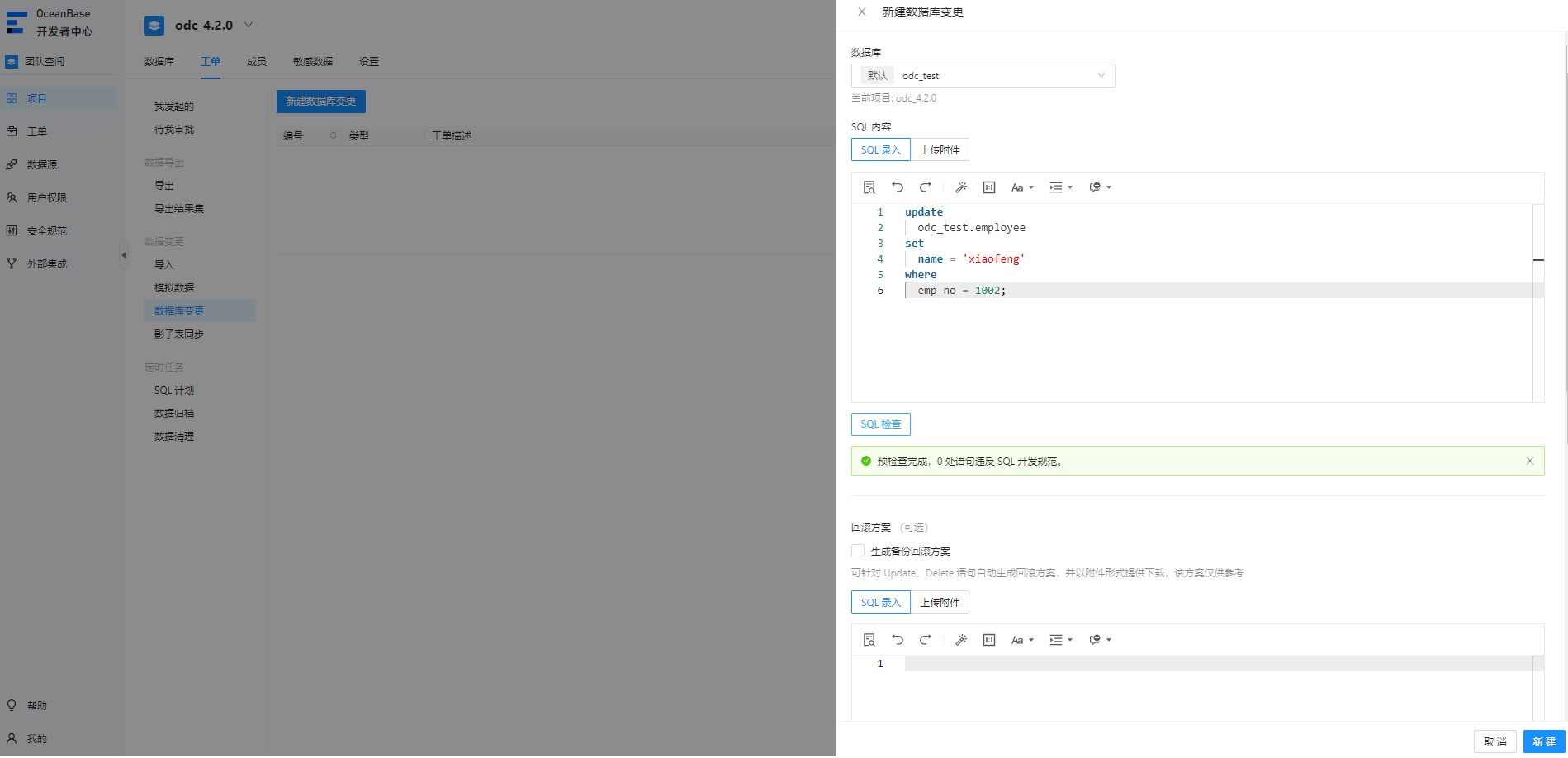The image size is (1568, 758).
Task: Open the odc_test database dropdown
Action: point(983,75)
